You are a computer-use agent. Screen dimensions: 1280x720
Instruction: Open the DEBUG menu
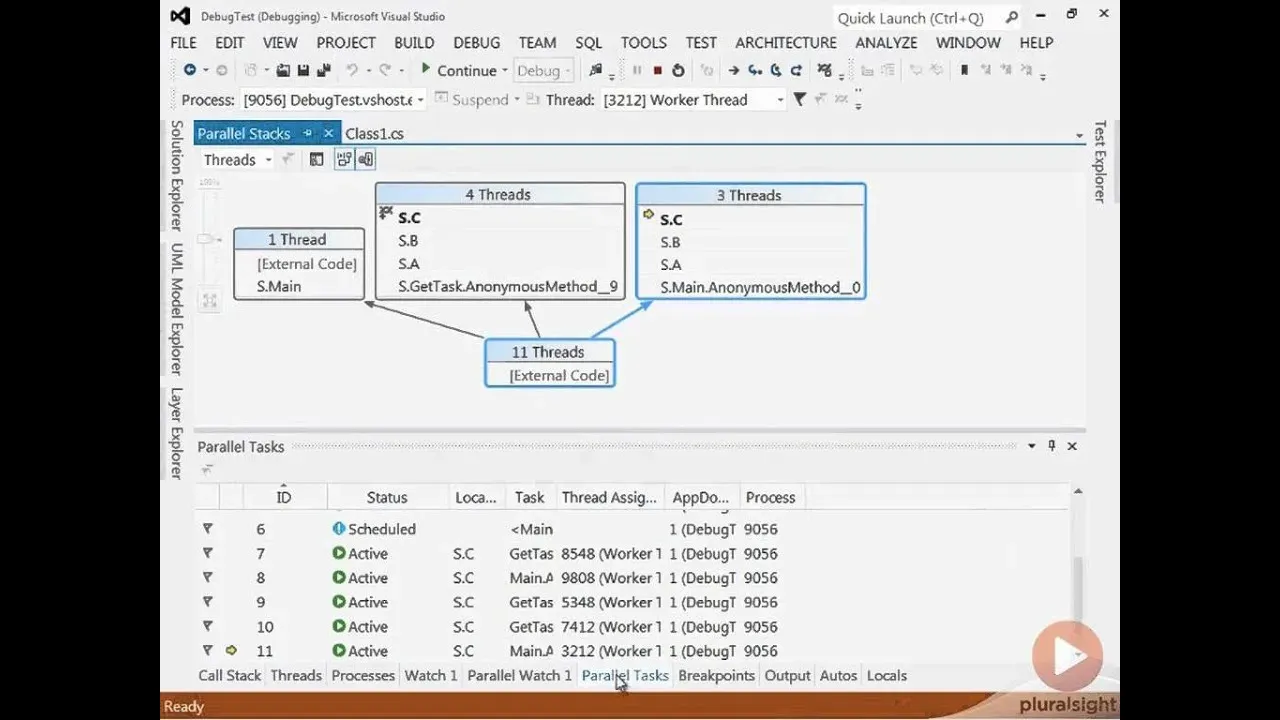477,43
